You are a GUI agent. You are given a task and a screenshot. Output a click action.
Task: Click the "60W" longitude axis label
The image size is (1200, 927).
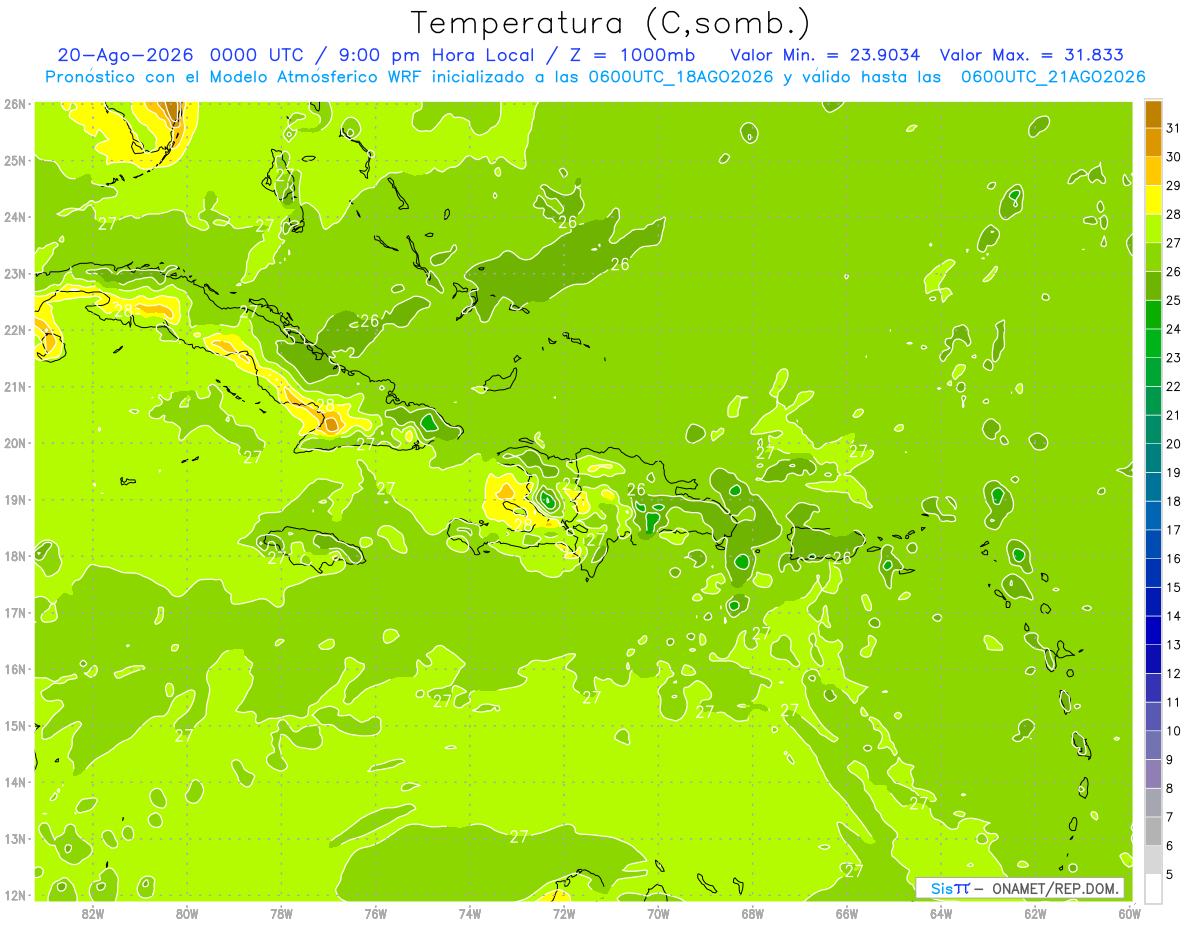[x=1129, y=913]
